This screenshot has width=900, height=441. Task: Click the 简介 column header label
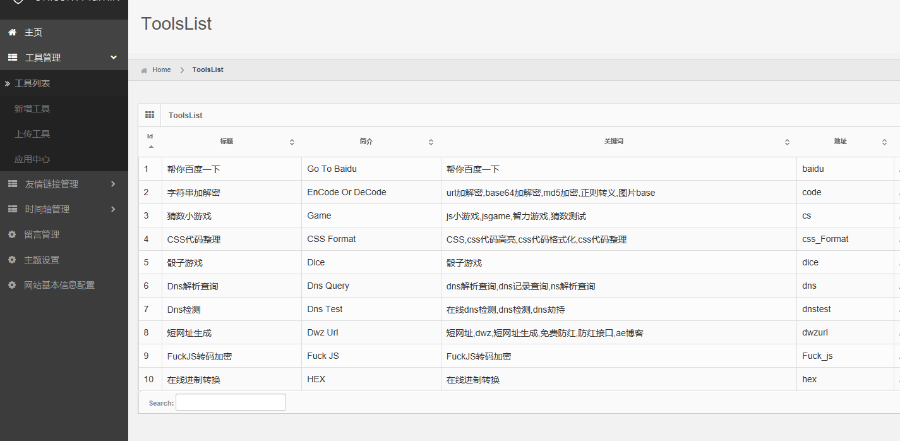click(x=366, y=141)
